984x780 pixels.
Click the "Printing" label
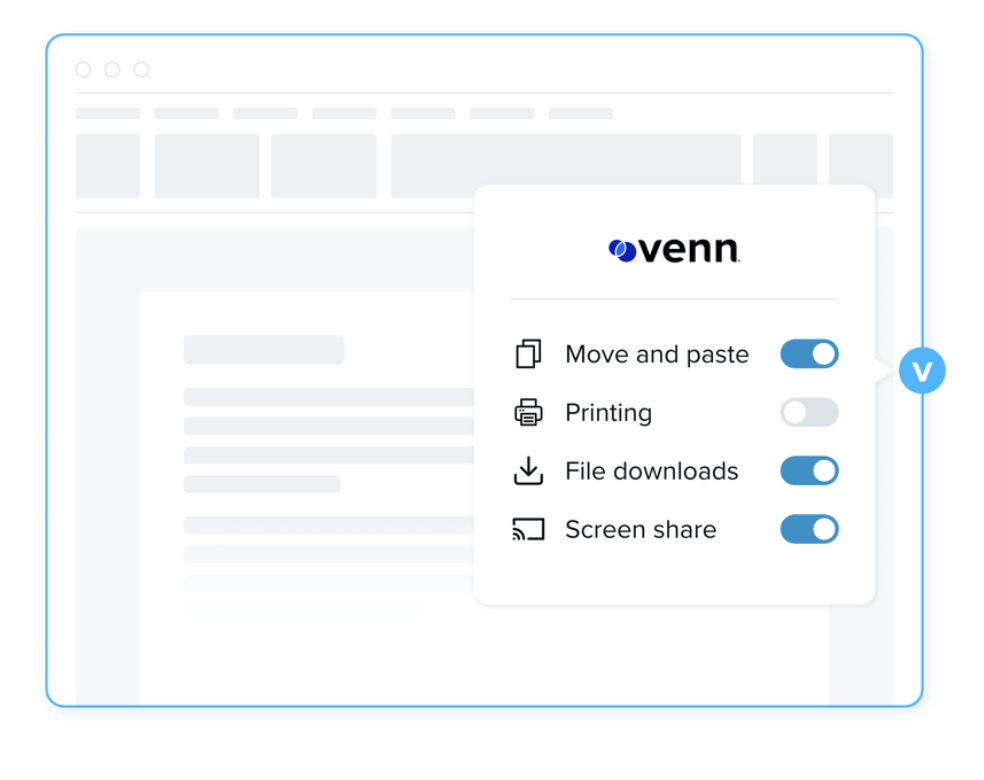608,413
